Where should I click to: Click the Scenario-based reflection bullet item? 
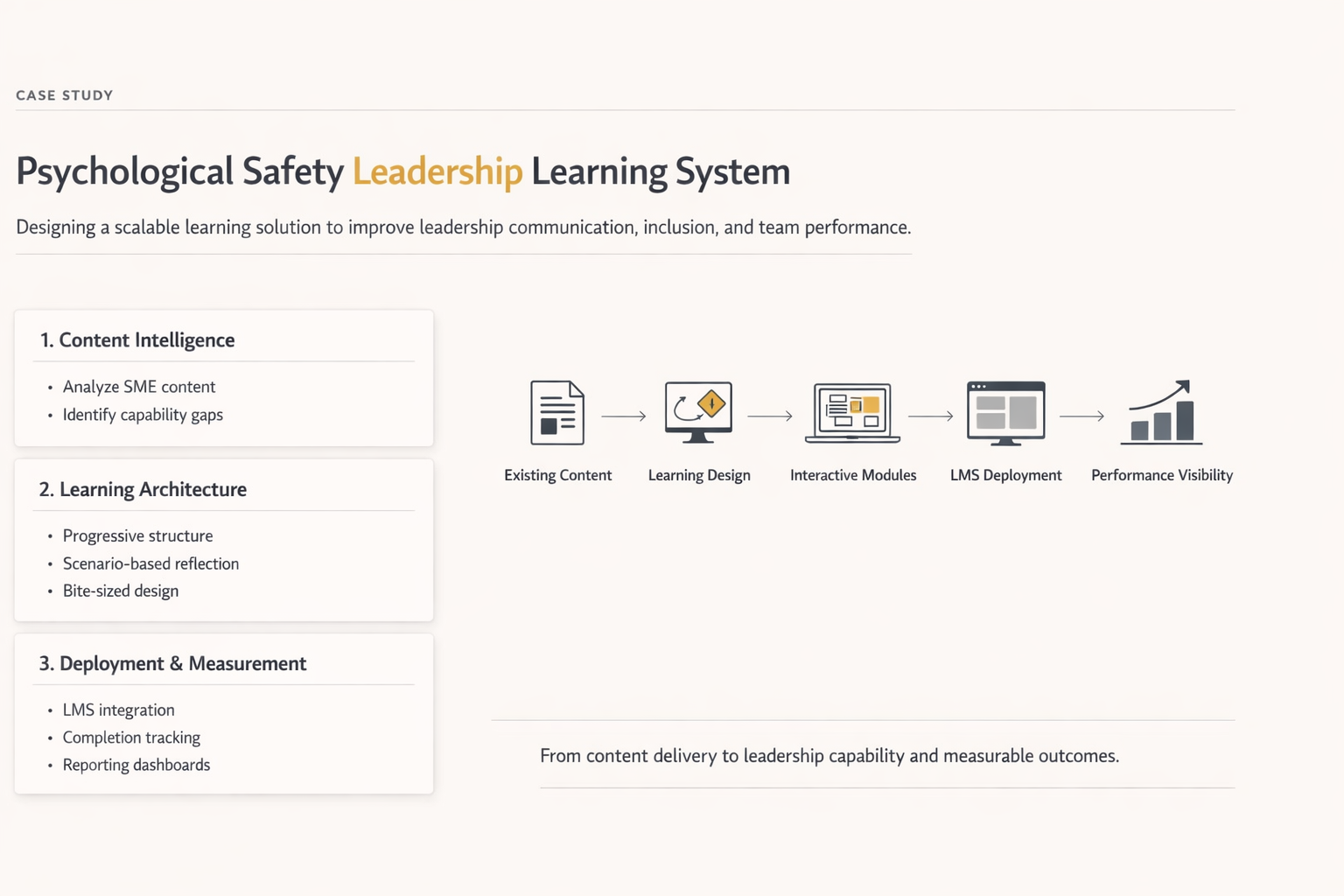click(x=150, y=563)
